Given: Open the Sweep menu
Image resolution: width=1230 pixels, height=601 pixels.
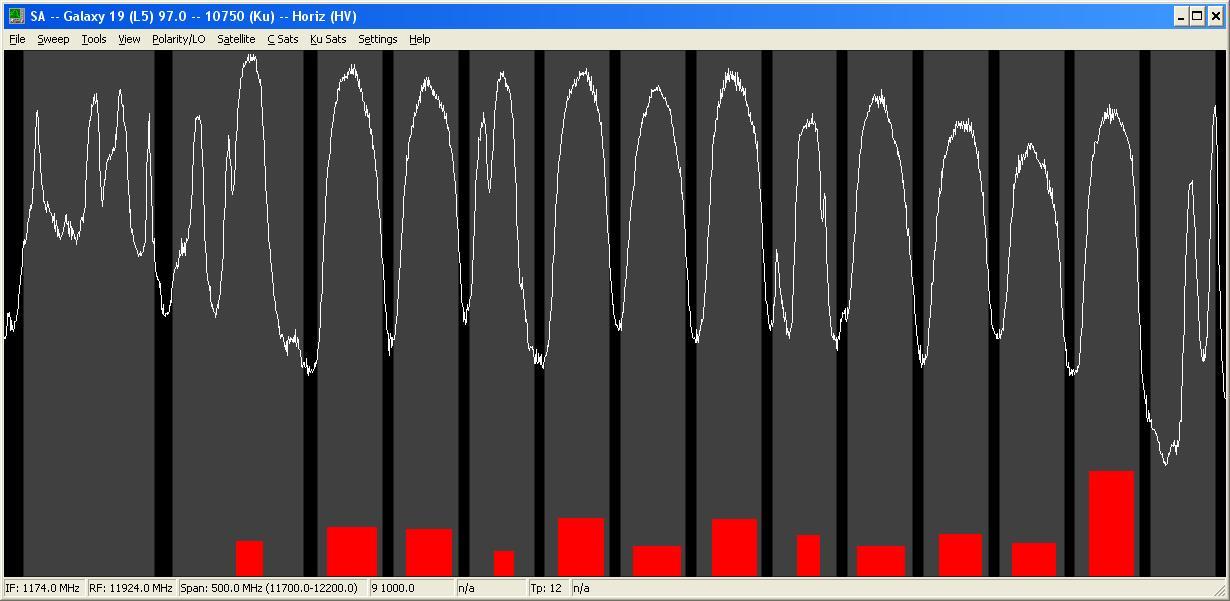Looking at the screenshot, I should click(53, 39).
